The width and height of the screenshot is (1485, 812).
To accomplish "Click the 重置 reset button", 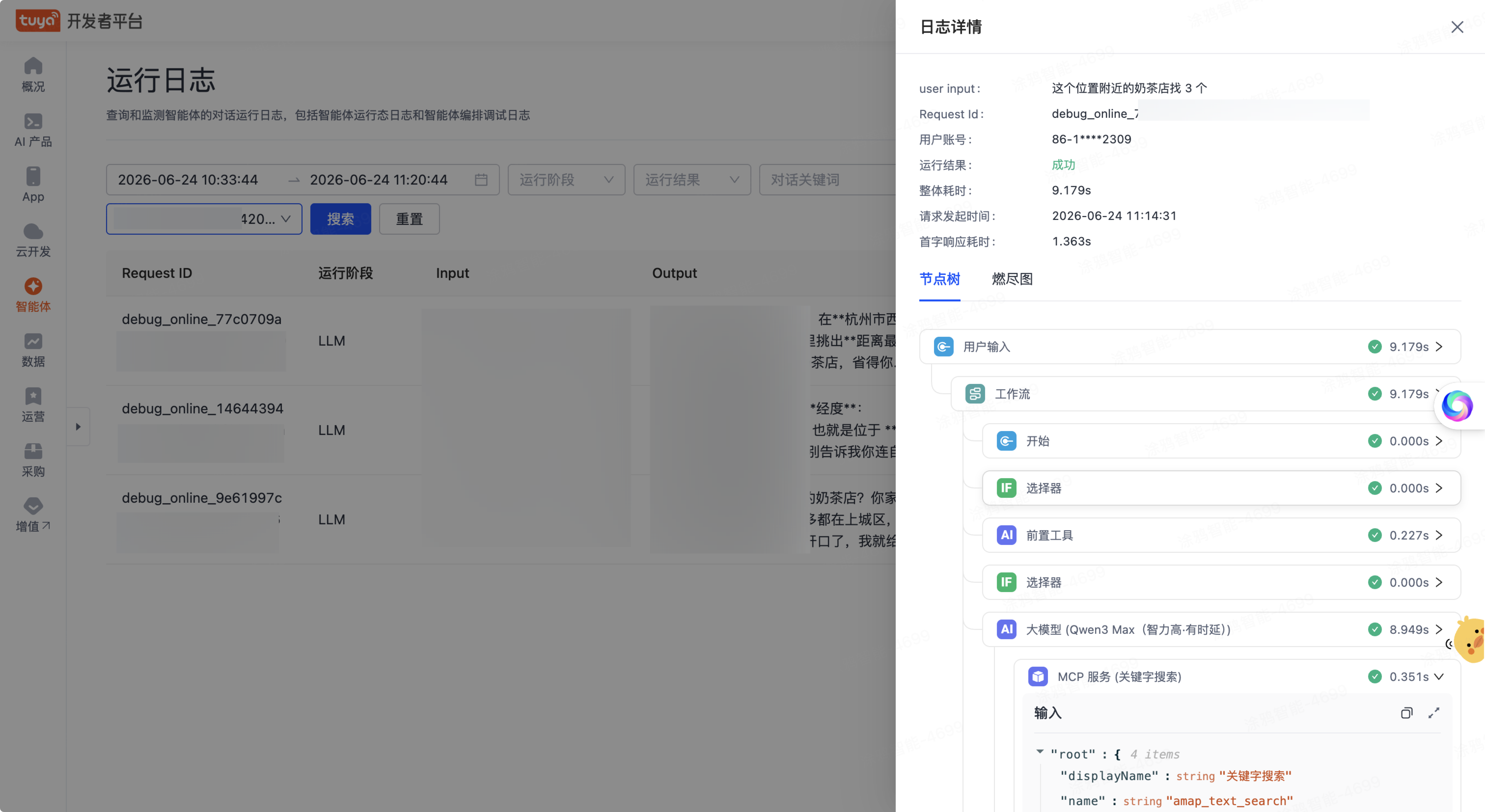I will [x=409, y=219].
